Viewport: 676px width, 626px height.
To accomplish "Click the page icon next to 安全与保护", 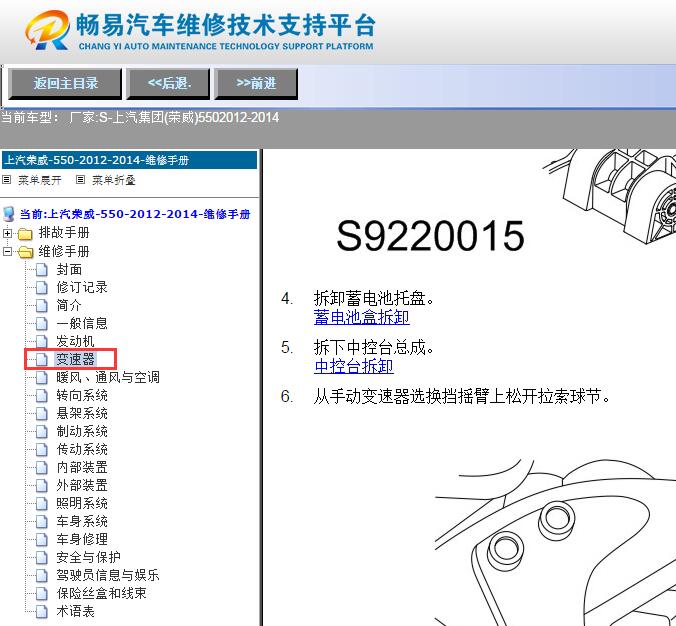I will point(41,558).
